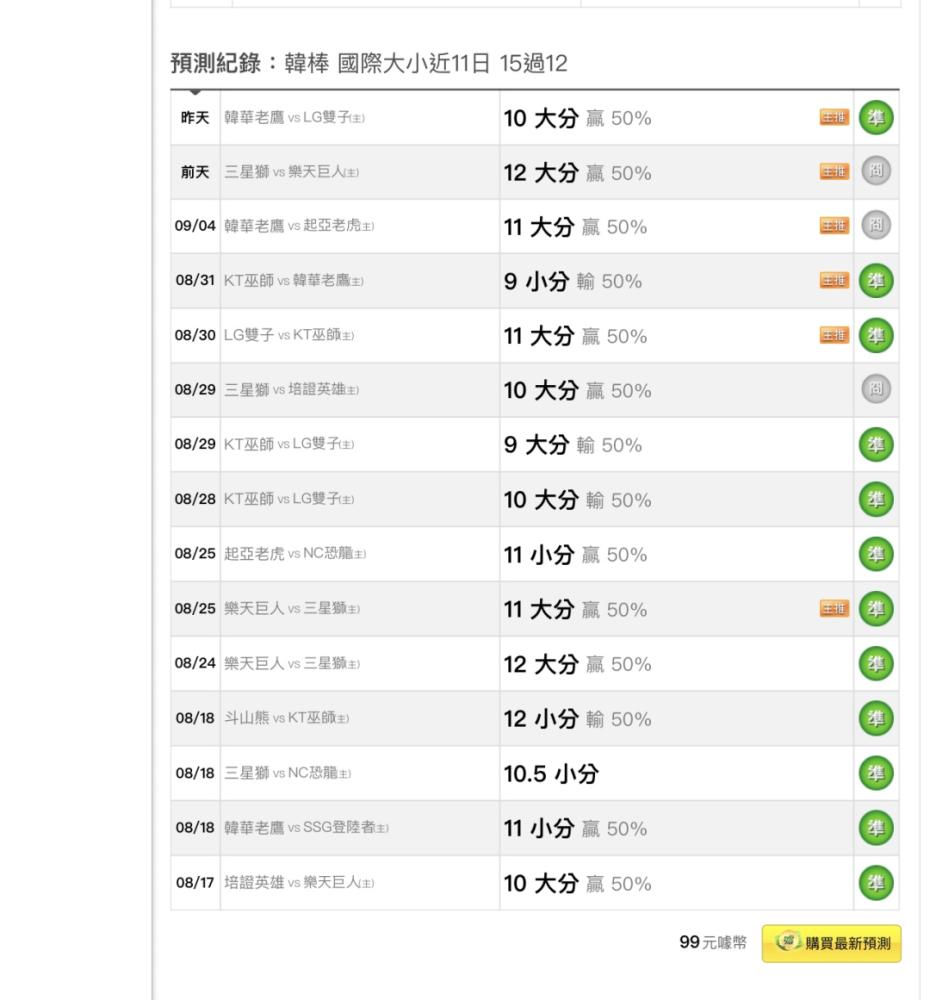Click green 準 badge on 10.5 小分 row
This screenshot has height=1000, width=930.
[876, 773]
